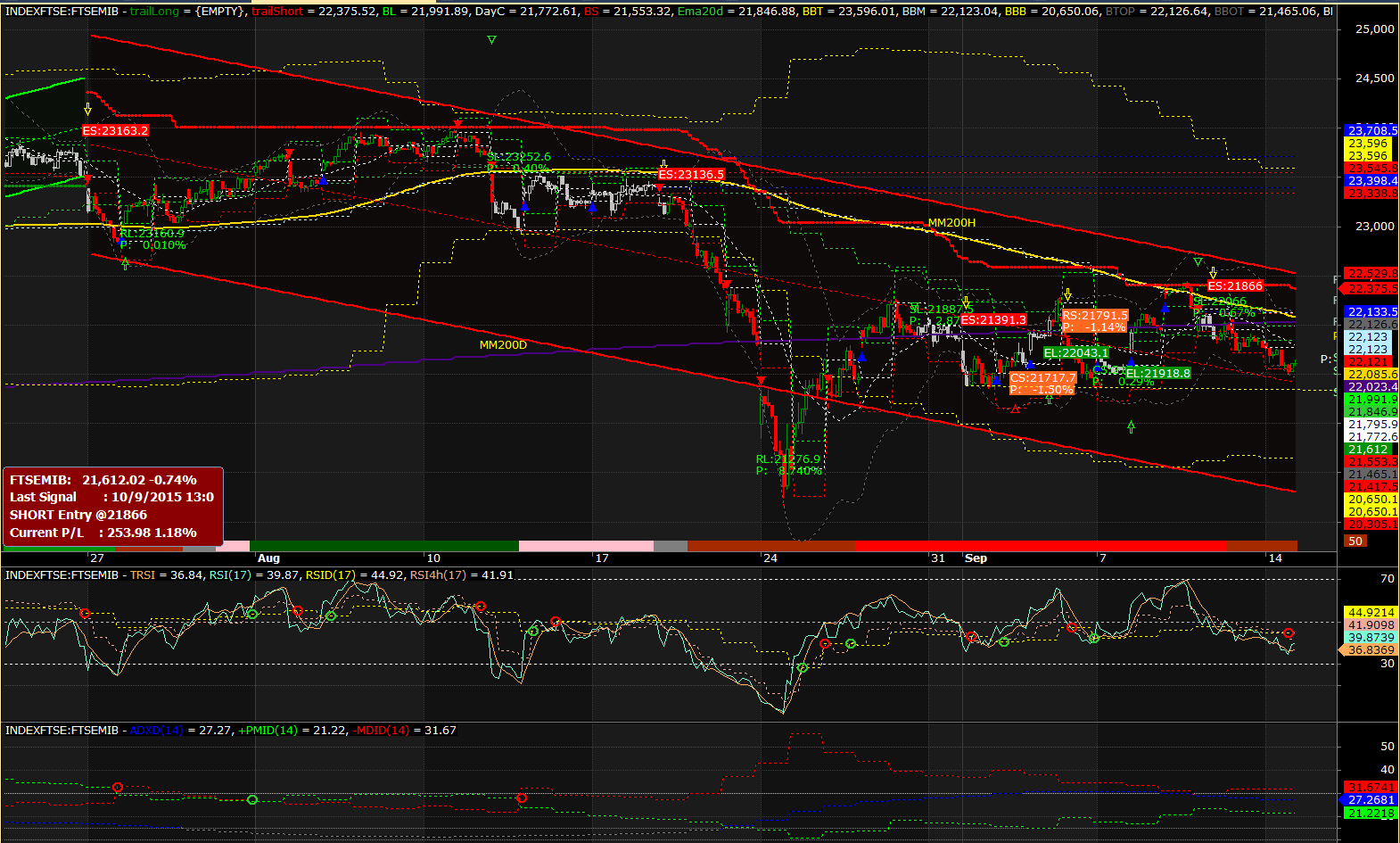Click -MDID(14) = 31.67 title text

[404, 731]
